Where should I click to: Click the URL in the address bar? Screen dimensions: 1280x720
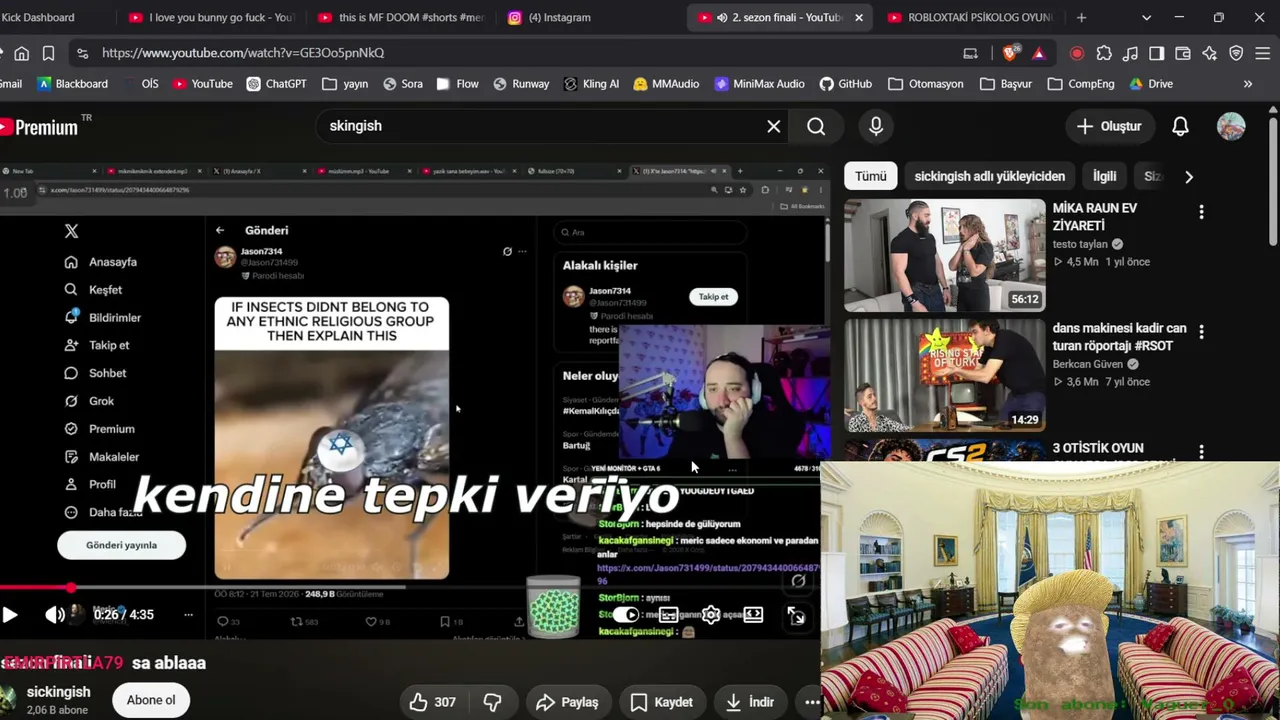click(243, 53)
